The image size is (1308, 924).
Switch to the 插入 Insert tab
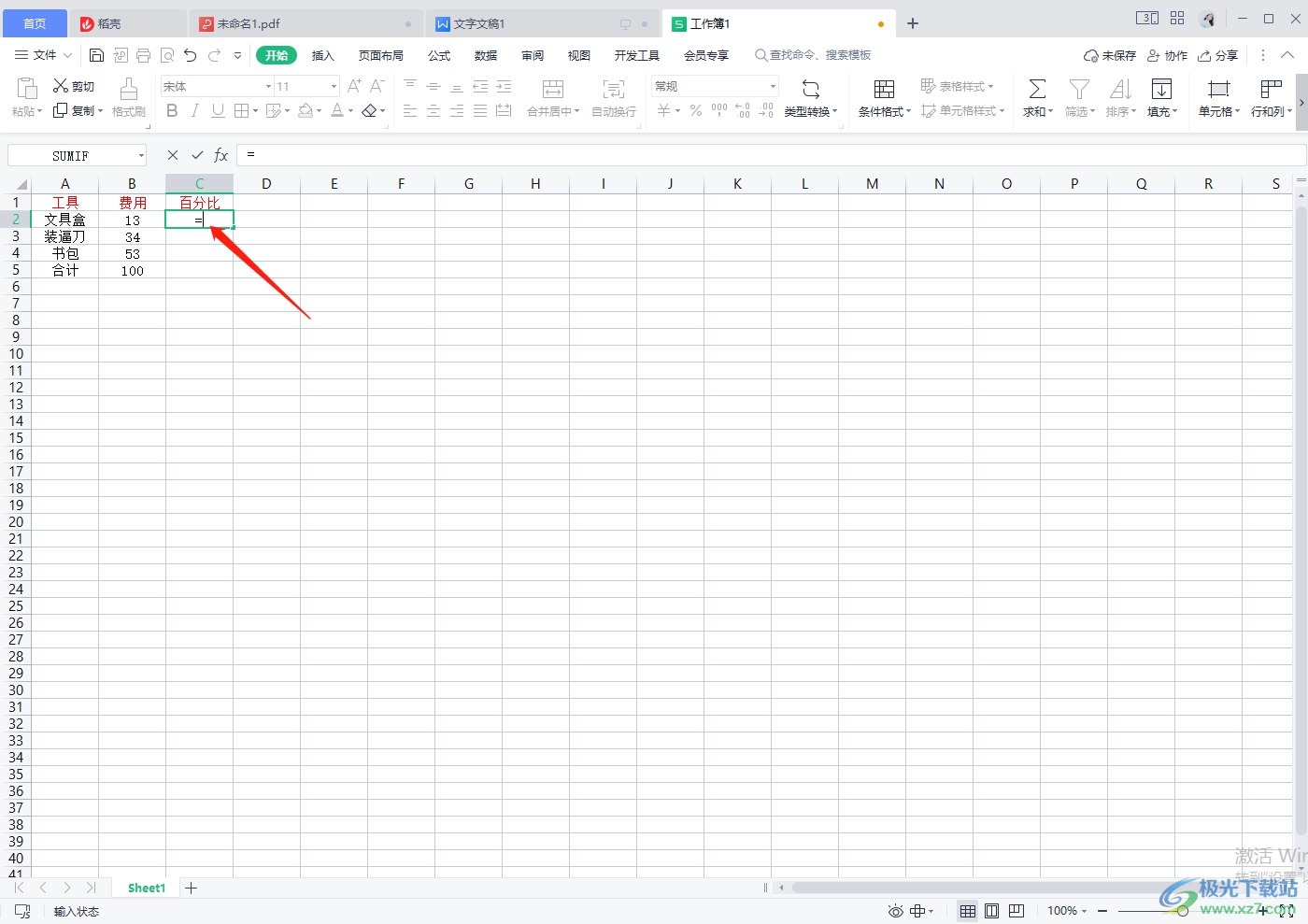(322, 56)
